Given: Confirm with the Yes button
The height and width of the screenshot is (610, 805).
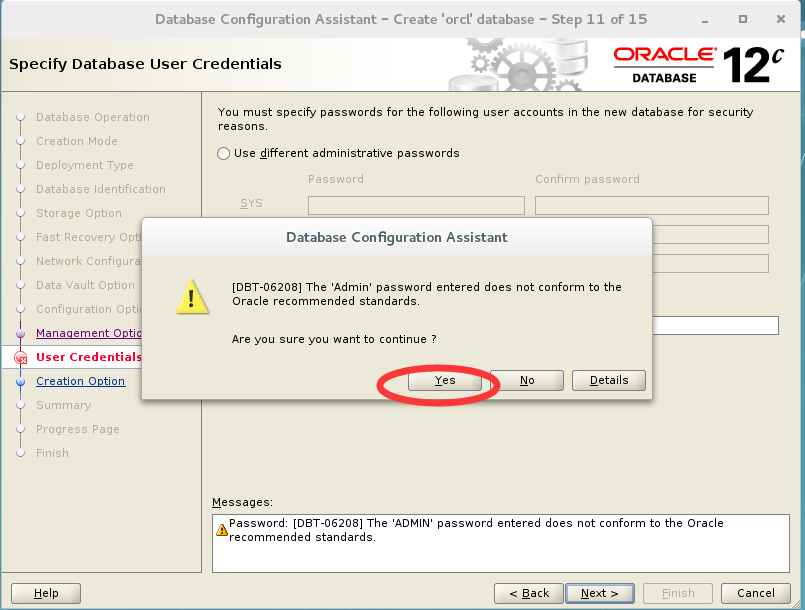Looking at the screenshot, I should (445, 380).
